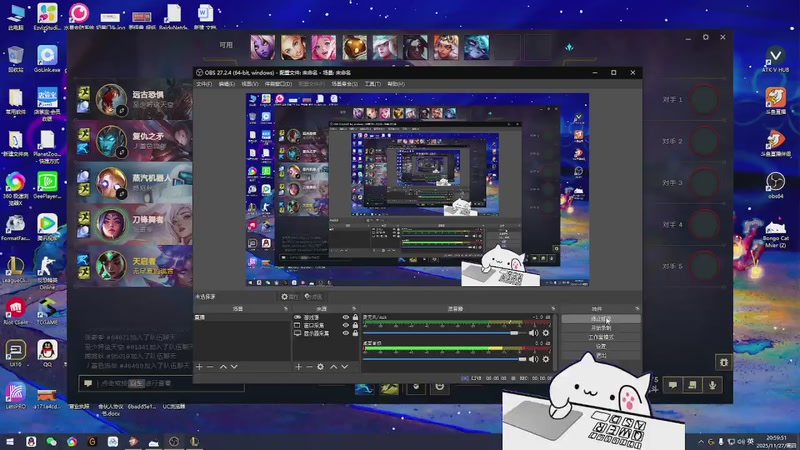
Task: Click 工作室模式 button in OBS controls
Action: 601,337
